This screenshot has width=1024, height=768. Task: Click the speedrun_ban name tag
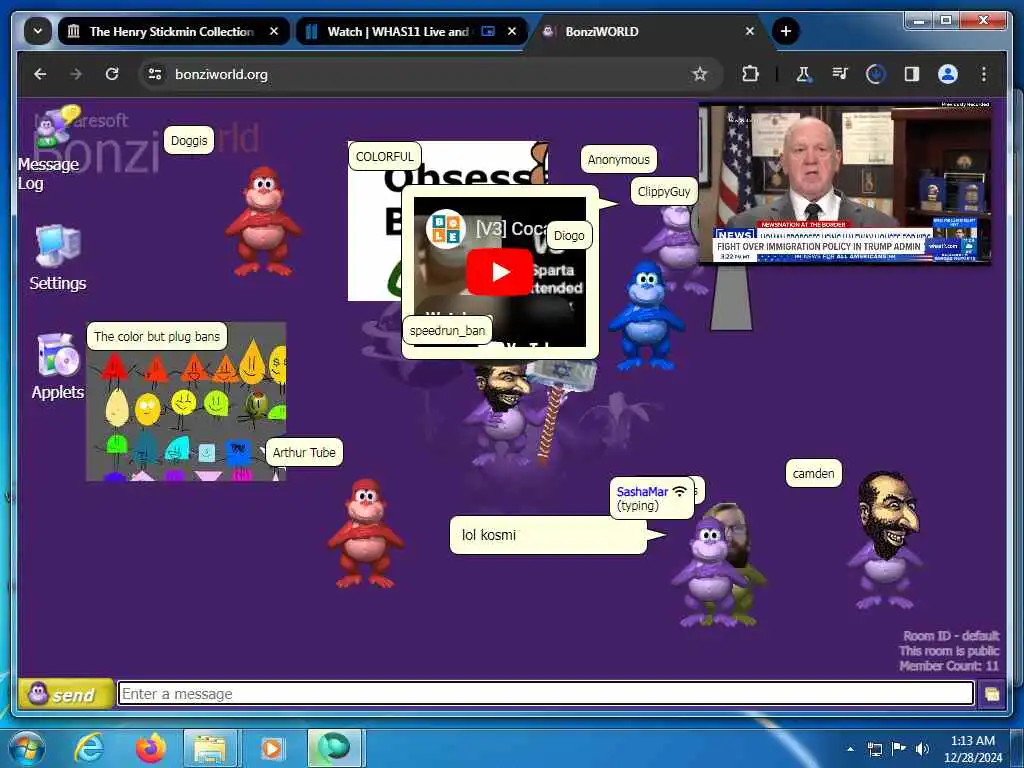click(x=447, y=330)
